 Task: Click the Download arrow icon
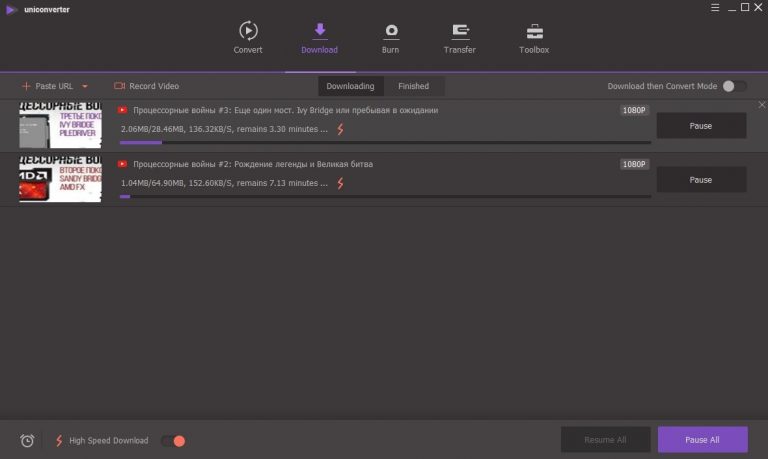[320, 30]
